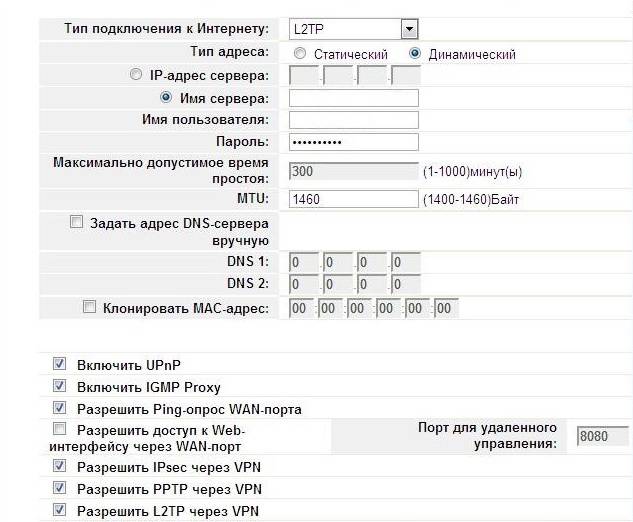This screenshot has height=522, width=633.
Task: Enable manual DNS server address checkbox
Action: (77, 223)
